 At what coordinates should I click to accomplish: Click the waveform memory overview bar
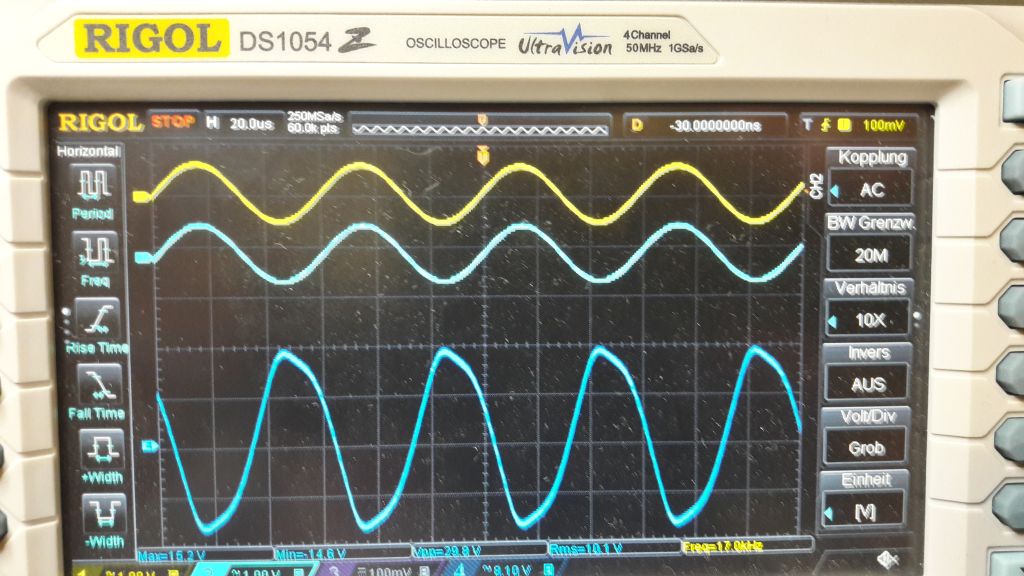click(481, 125)
